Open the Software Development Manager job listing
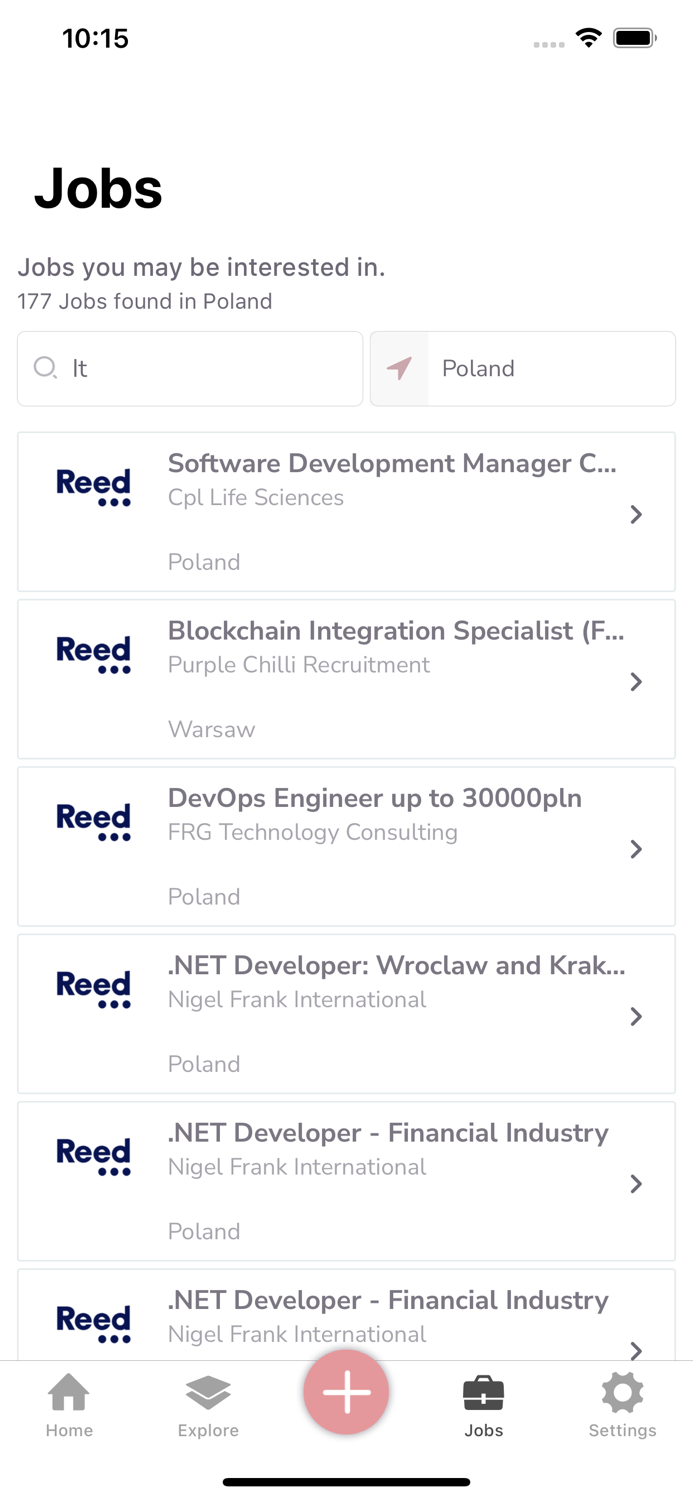693x1500 pixels. 346,512
